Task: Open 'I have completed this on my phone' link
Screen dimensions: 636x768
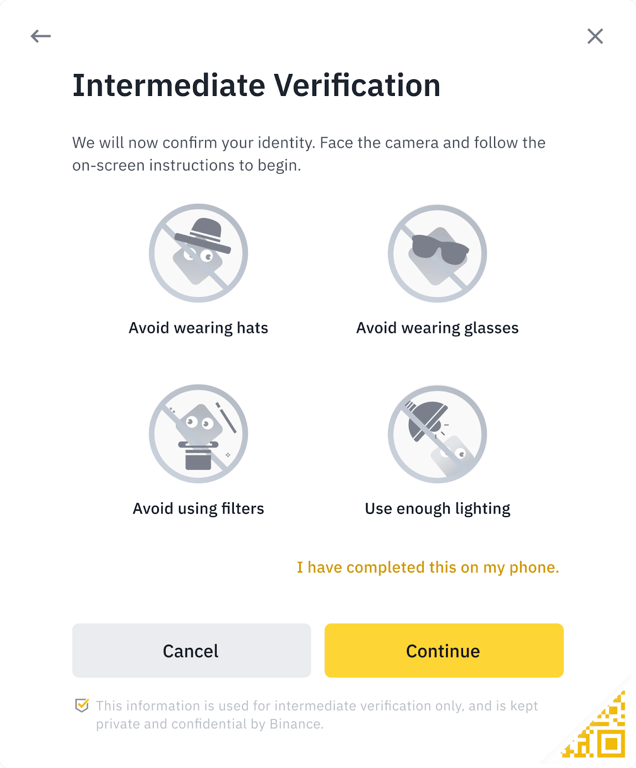Action: coord(427,567)
